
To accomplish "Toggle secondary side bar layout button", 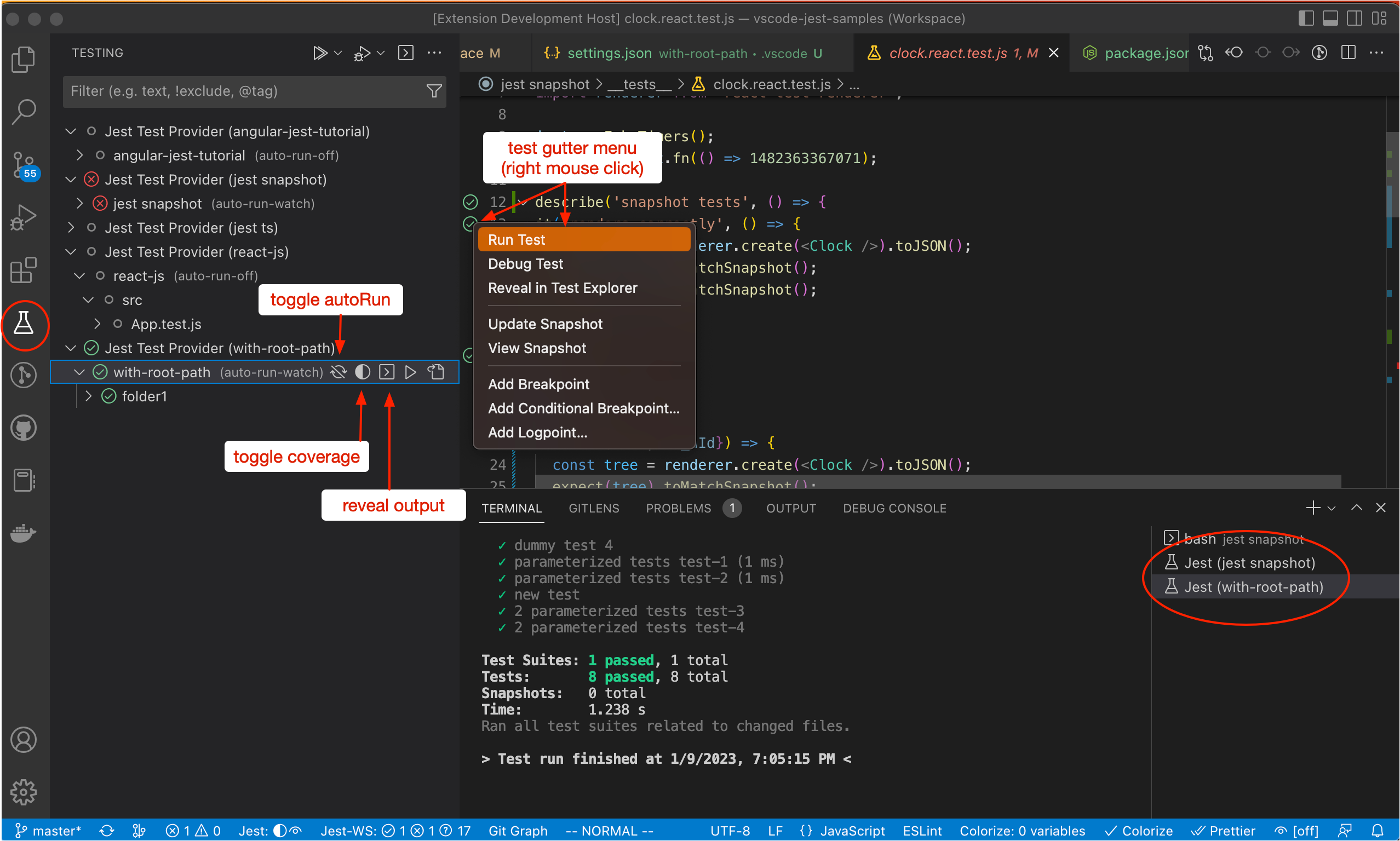I will pos(1355,18).
